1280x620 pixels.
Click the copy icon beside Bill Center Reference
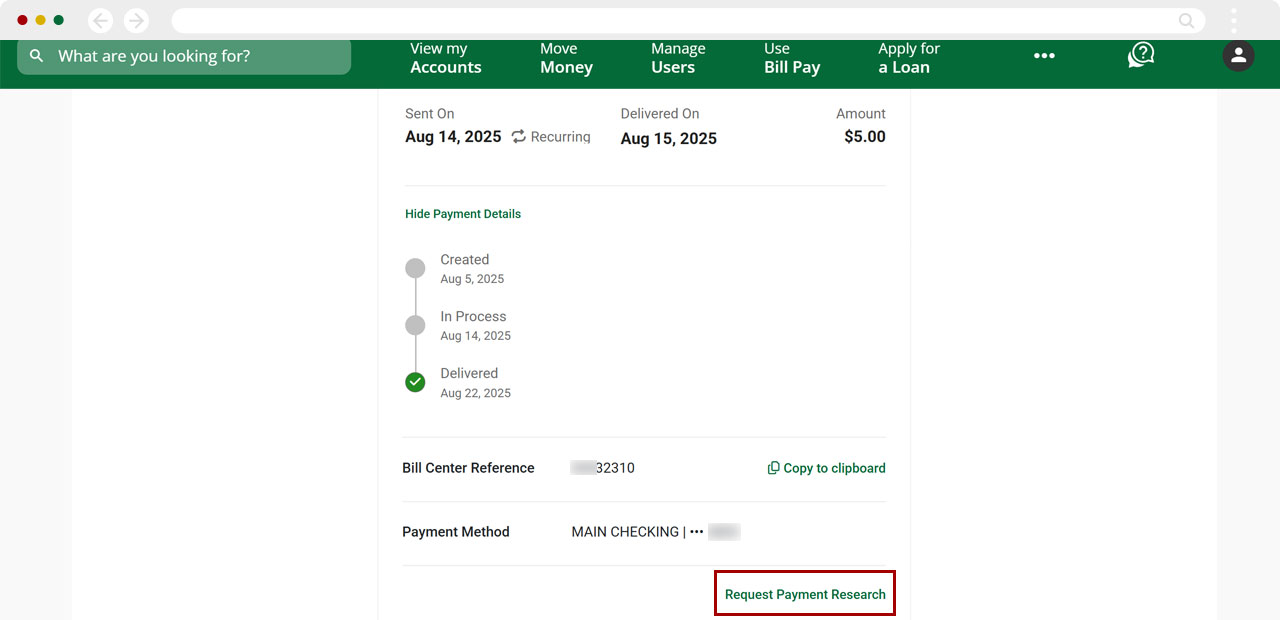tap(773, 468)
